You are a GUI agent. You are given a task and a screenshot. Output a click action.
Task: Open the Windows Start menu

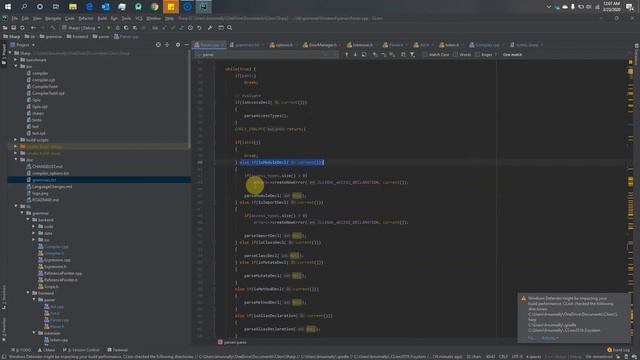tap(8, 7)
